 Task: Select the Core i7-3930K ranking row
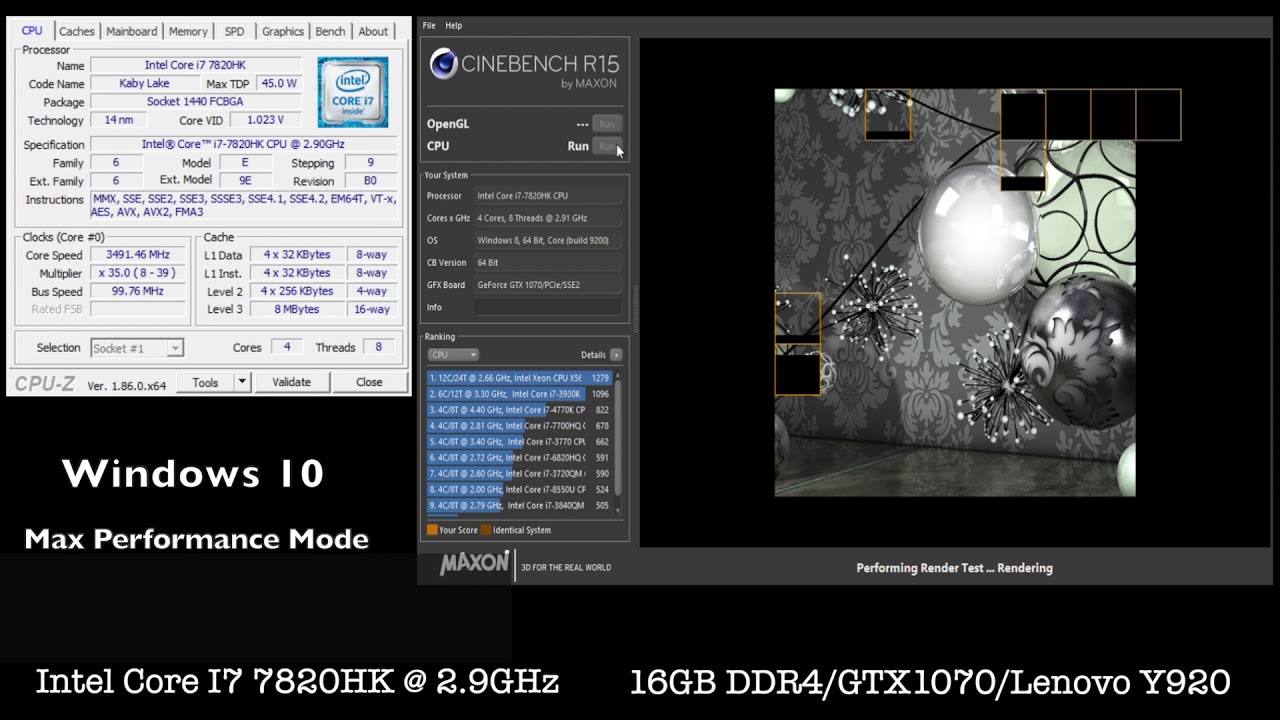coord(519,394)
